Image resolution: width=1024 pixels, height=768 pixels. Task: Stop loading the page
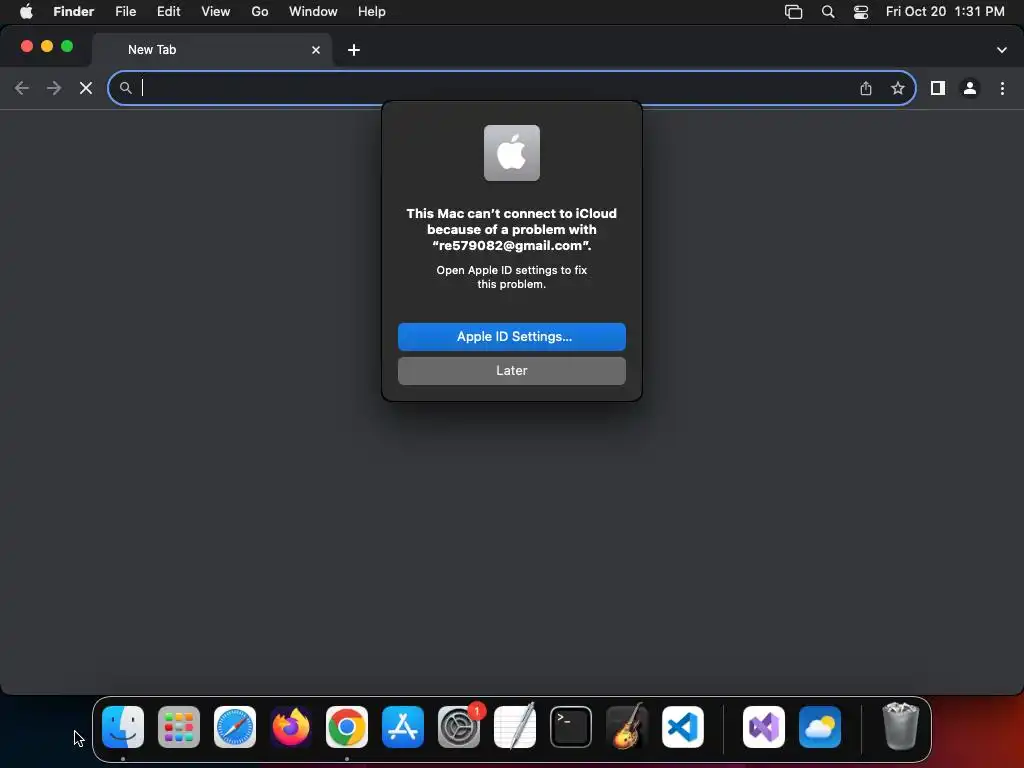click(x=86, y=88)
